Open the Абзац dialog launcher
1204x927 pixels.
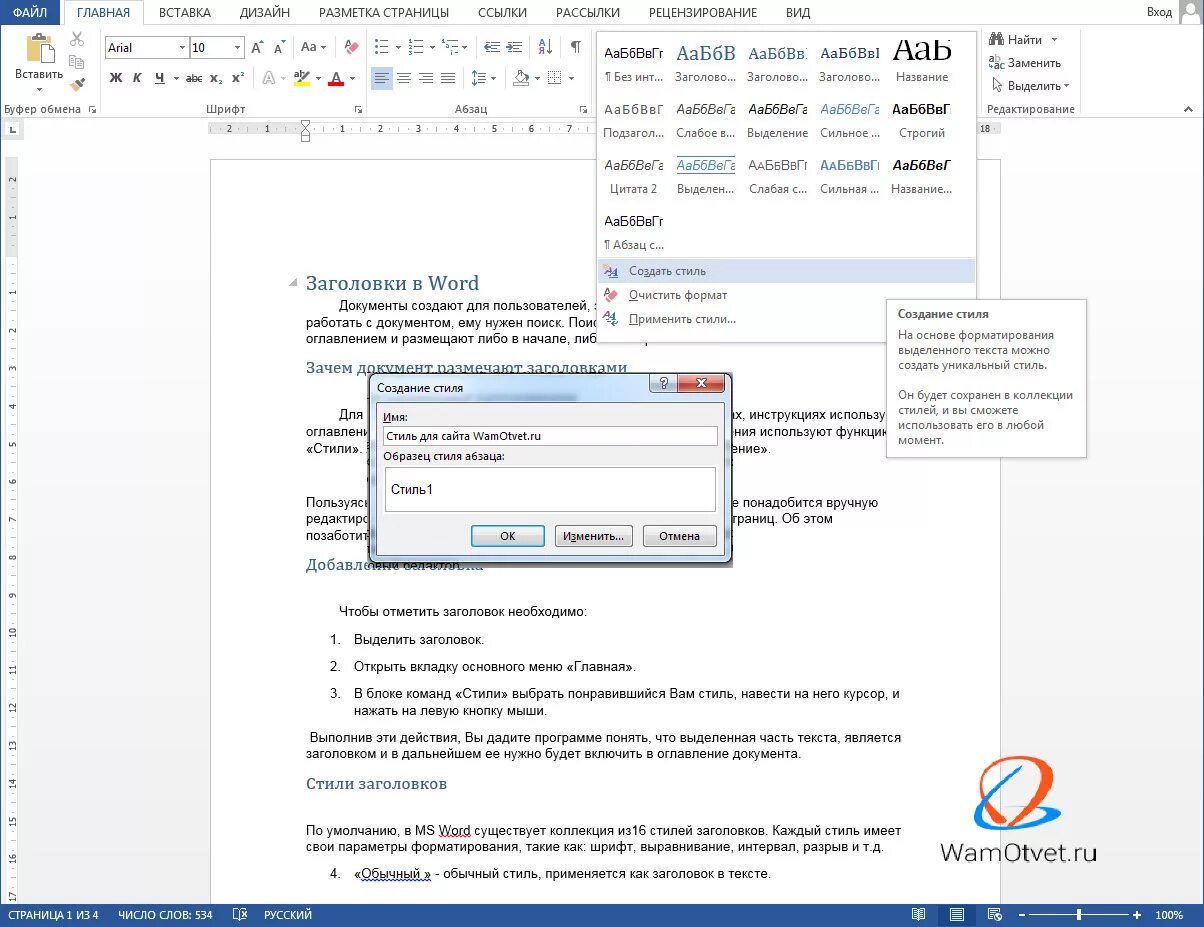tap(584, 110)
